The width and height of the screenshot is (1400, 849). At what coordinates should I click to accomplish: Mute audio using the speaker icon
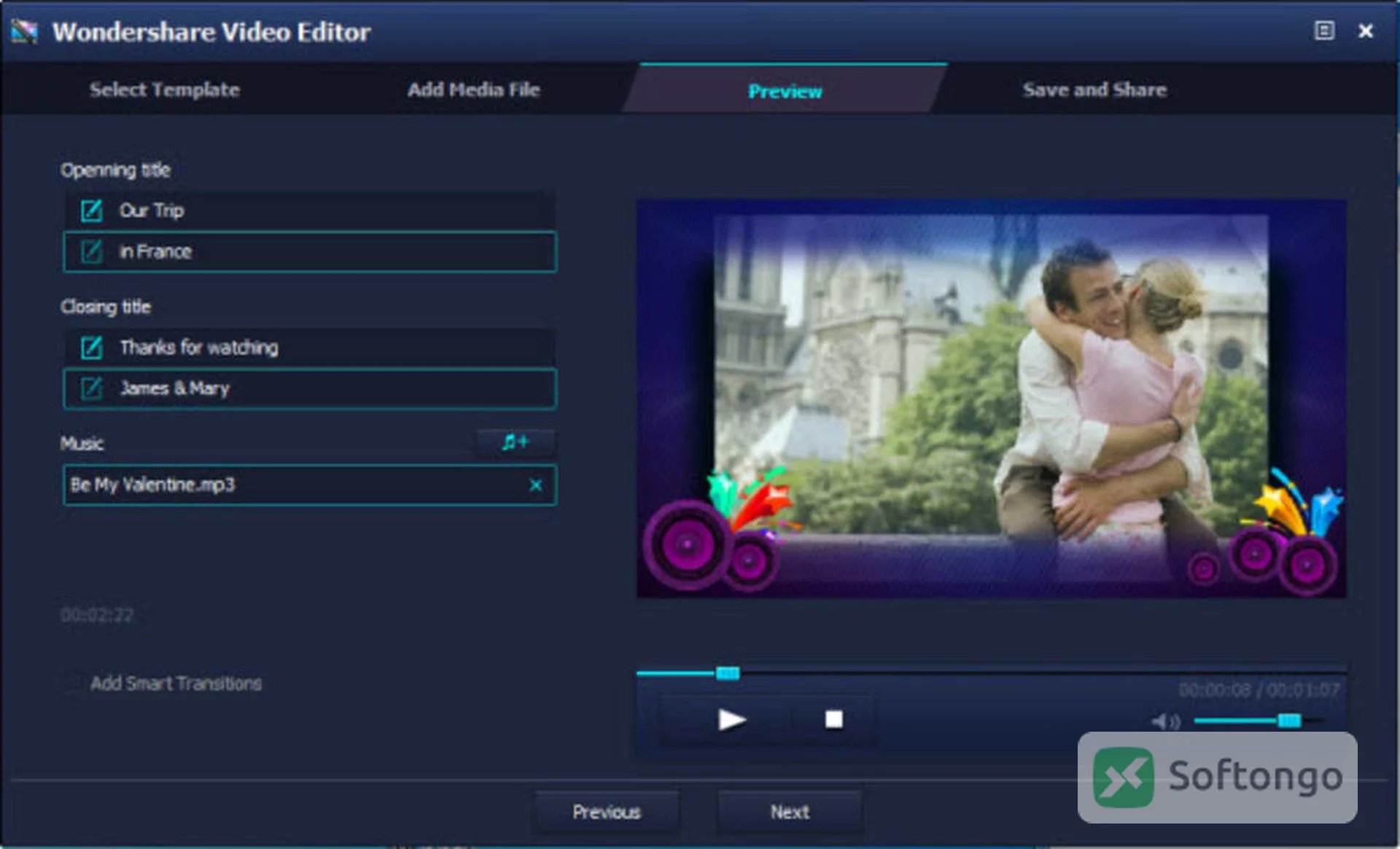coord(1165,721)
